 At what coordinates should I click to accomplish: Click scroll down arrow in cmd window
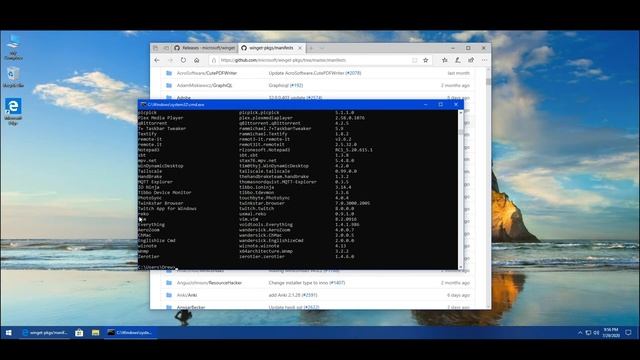(x=460, y=267)
